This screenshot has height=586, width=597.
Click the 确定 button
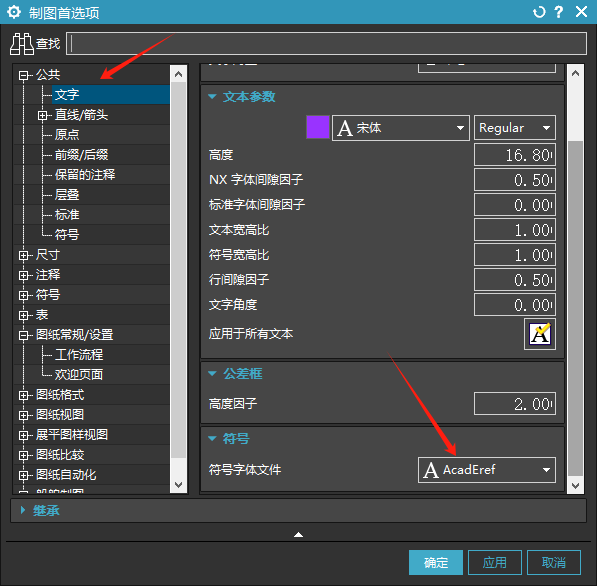click(436, 562)
